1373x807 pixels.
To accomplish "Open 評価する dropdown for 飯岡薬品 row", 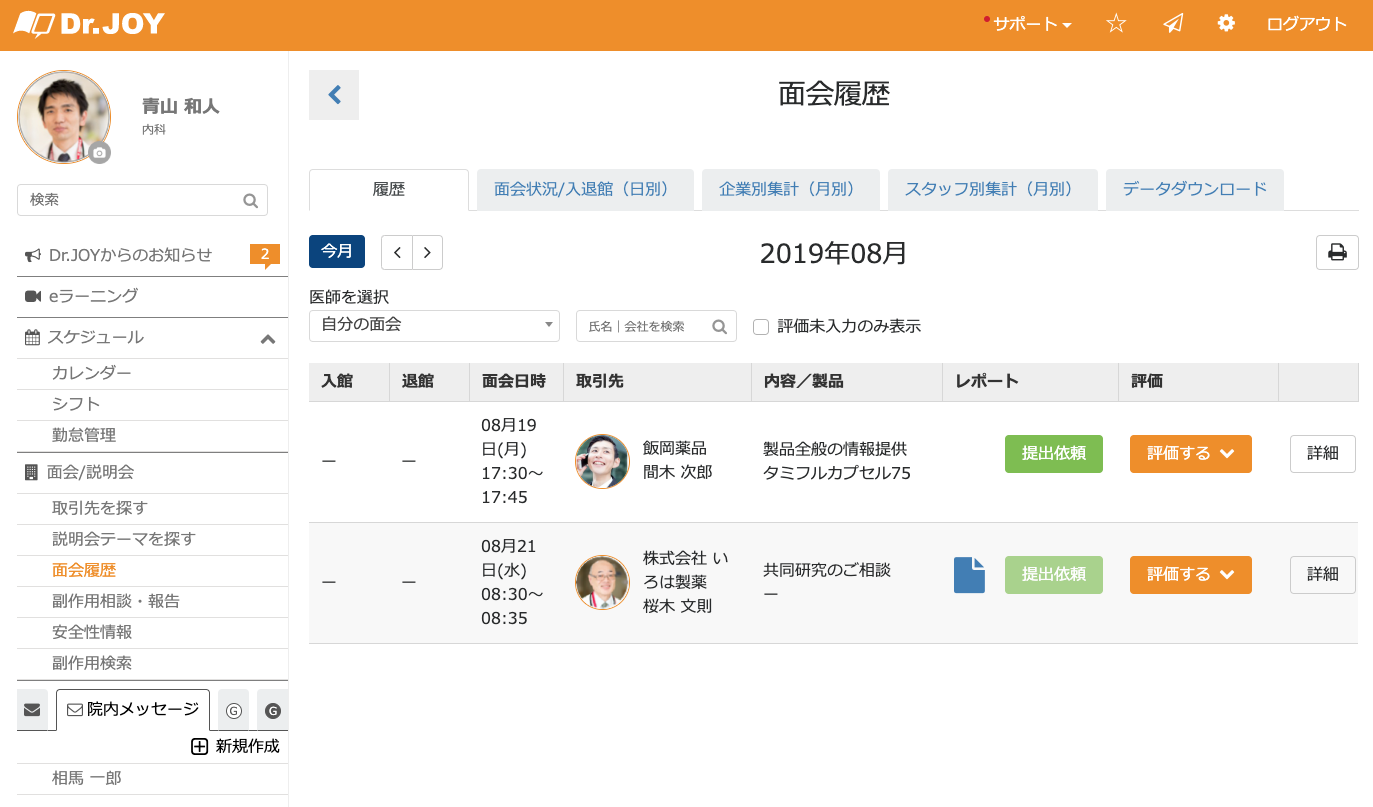I will point(1190,453).
